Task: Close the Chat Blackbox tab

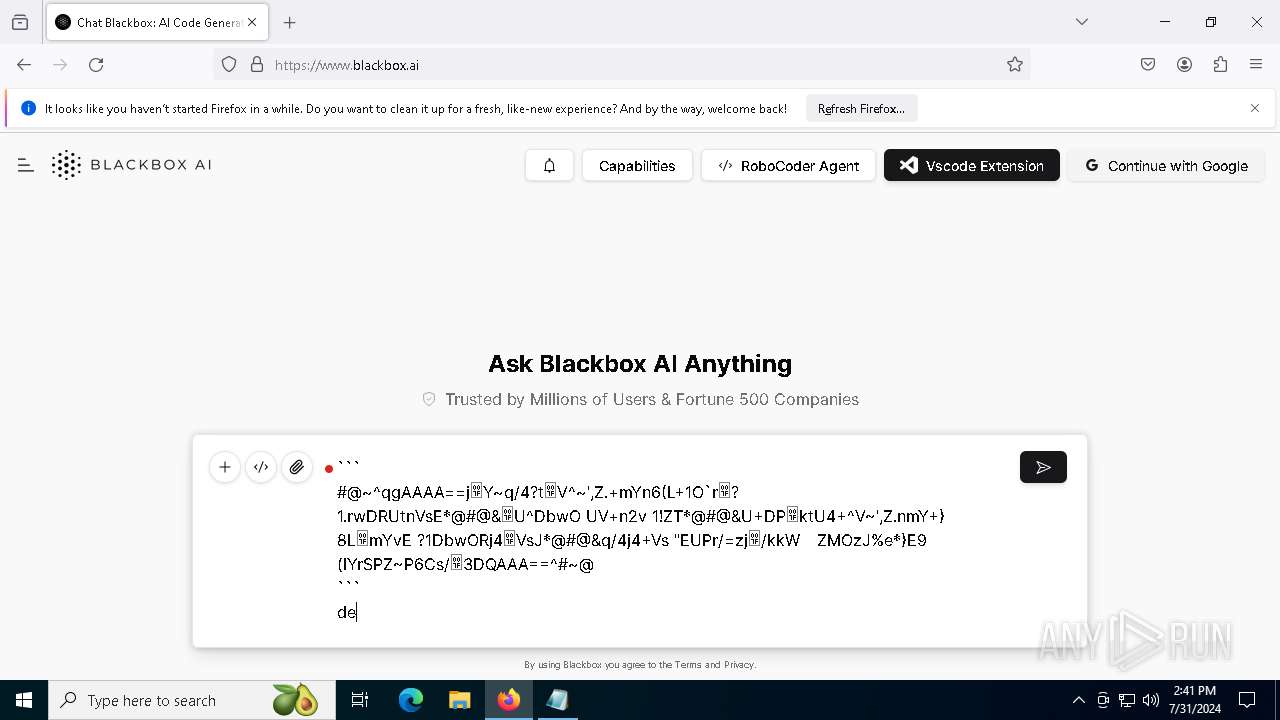Action: (x=252, y=22)
